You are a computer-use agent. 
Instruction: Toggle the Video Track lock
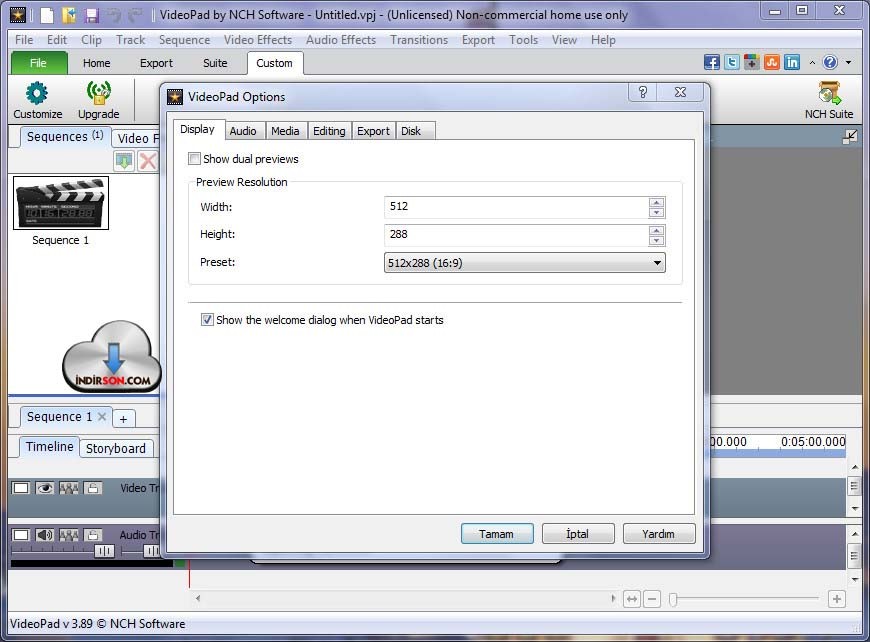pyautogui.click(x=93, y=488)
